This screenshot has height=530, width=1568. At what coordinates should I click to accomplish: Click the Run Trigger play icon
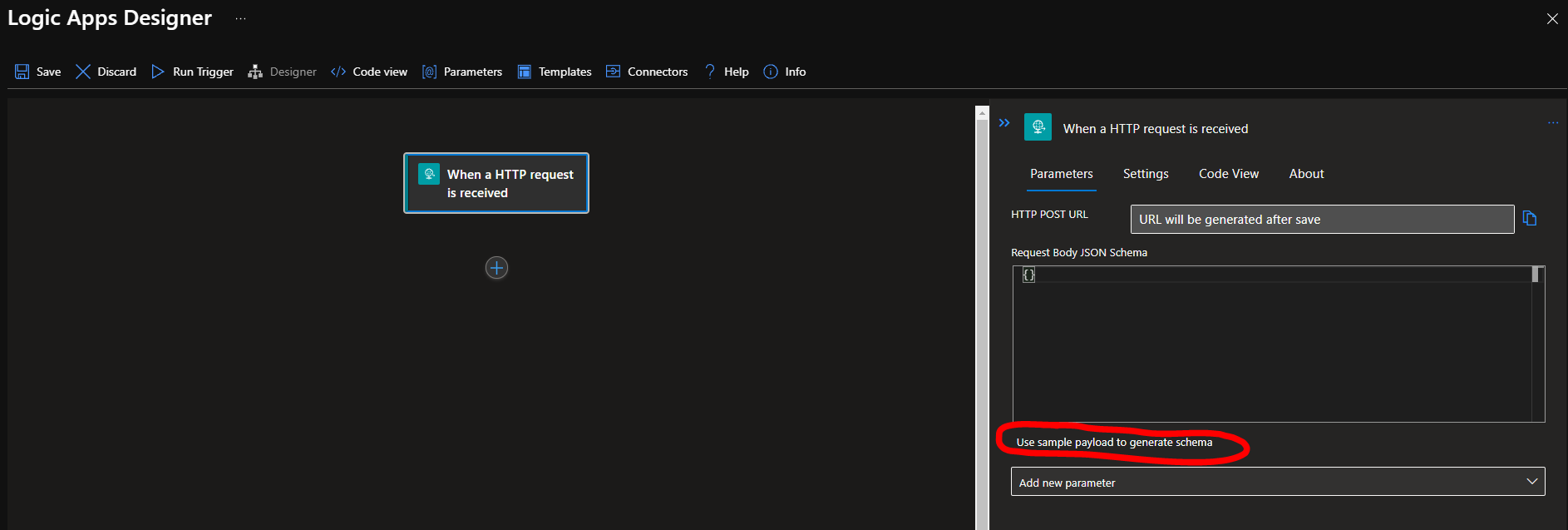(x=158, y=72)
